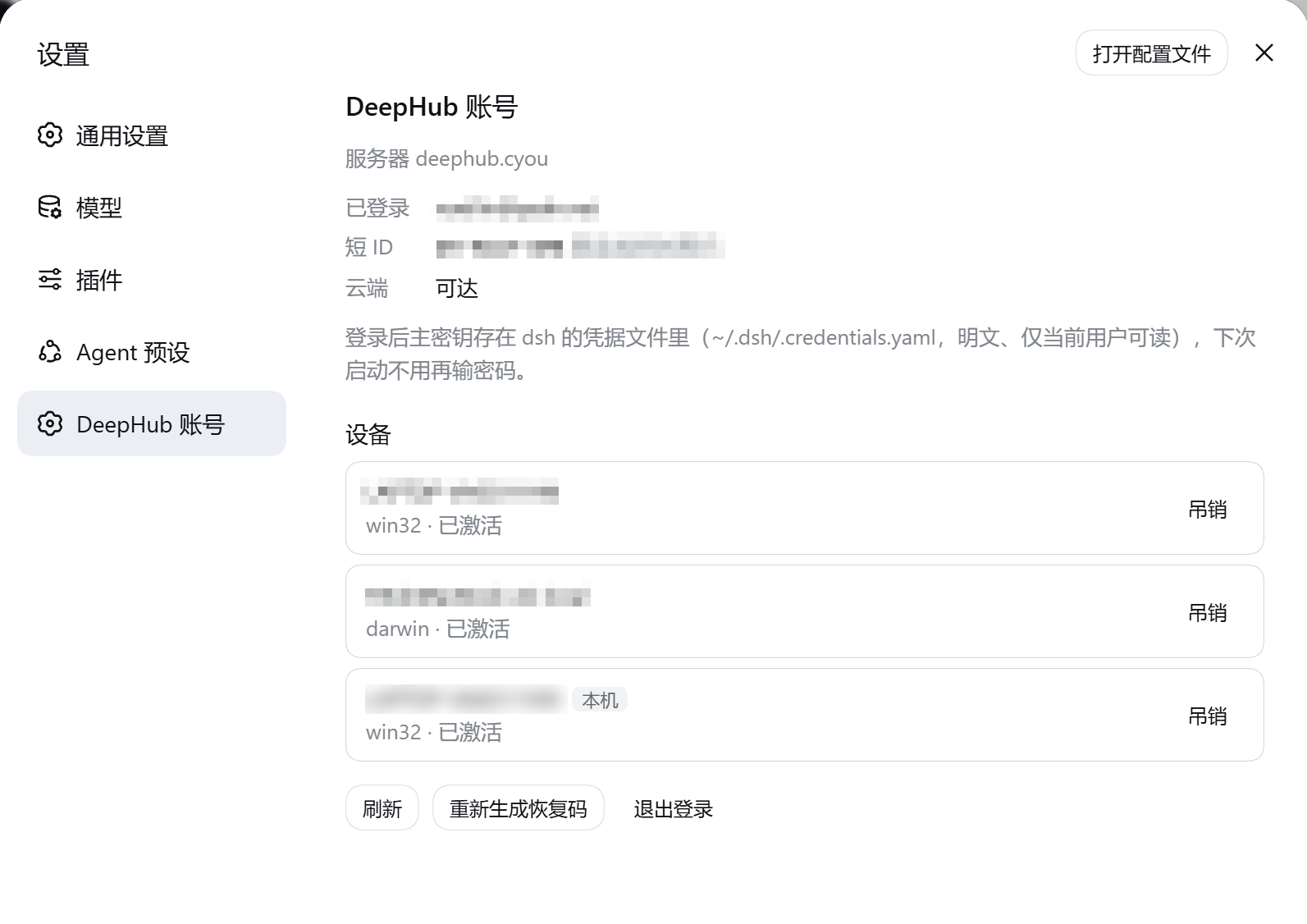Click the credentials file description paragraph
Image resolution: width=1307 pixels, height=924 pixels.
(x=801, y=354)
